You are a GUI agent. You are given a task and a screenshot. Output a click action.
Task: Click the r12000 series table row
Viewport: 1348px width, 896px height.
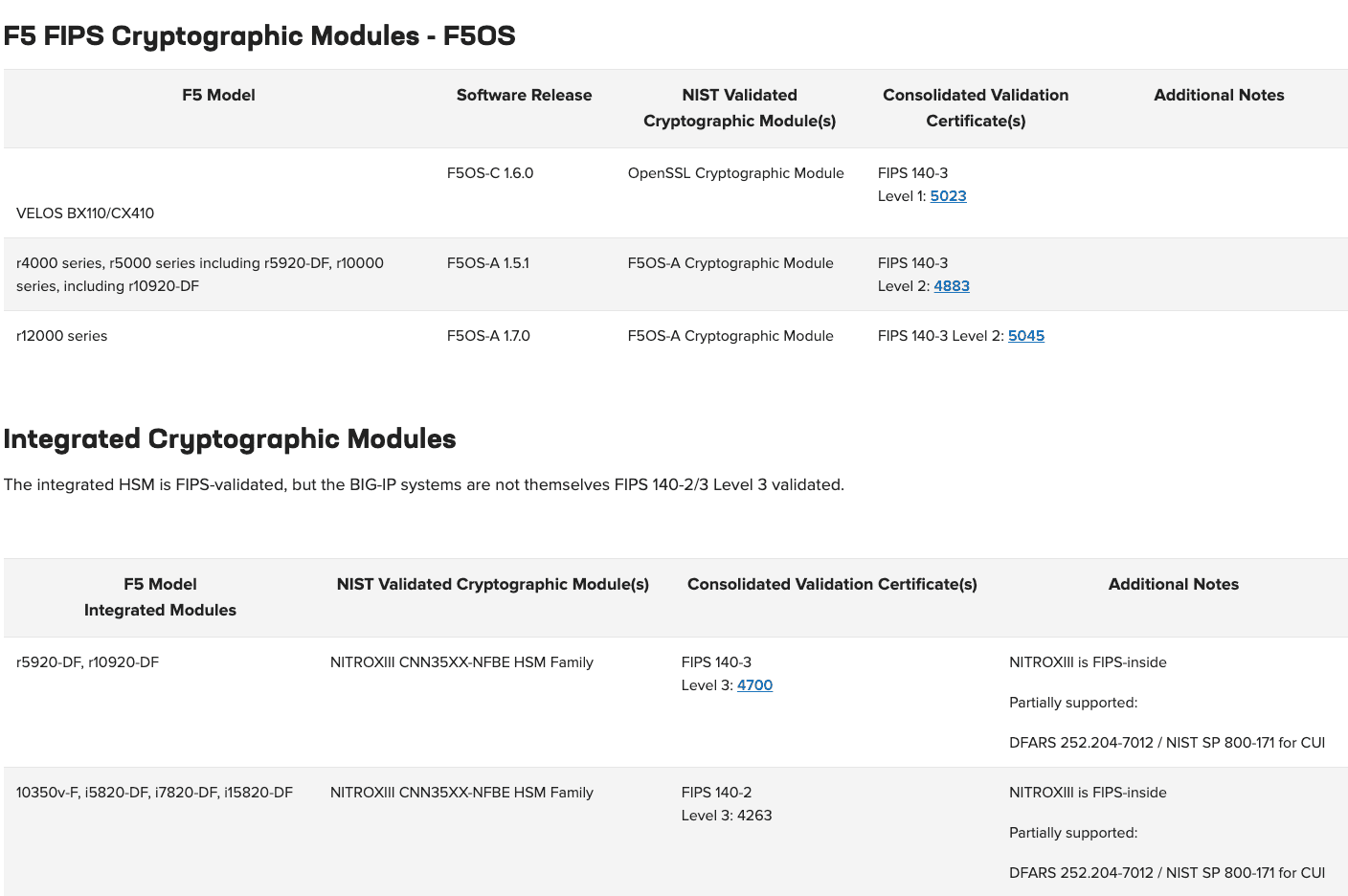(x=61, y=335)
